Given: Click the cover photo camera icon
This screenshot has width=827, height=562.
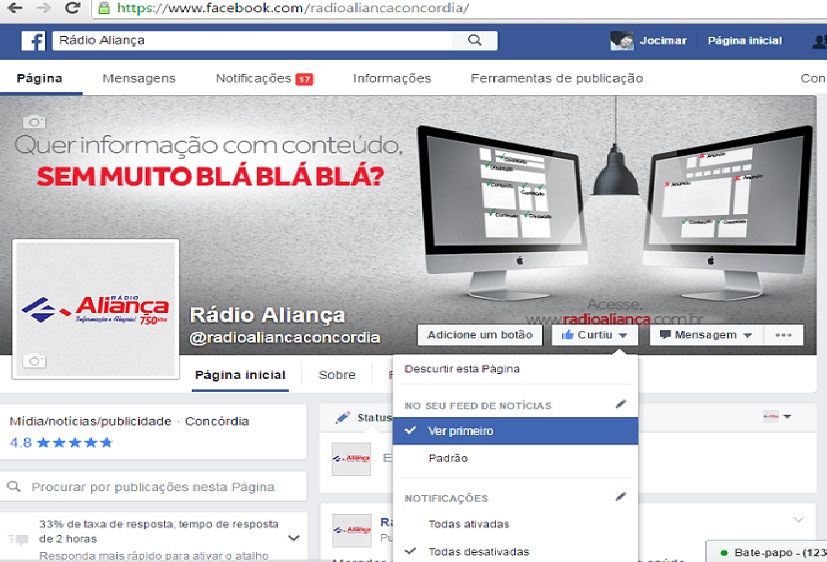Looking at the screenshot, I should coord(34,122).
